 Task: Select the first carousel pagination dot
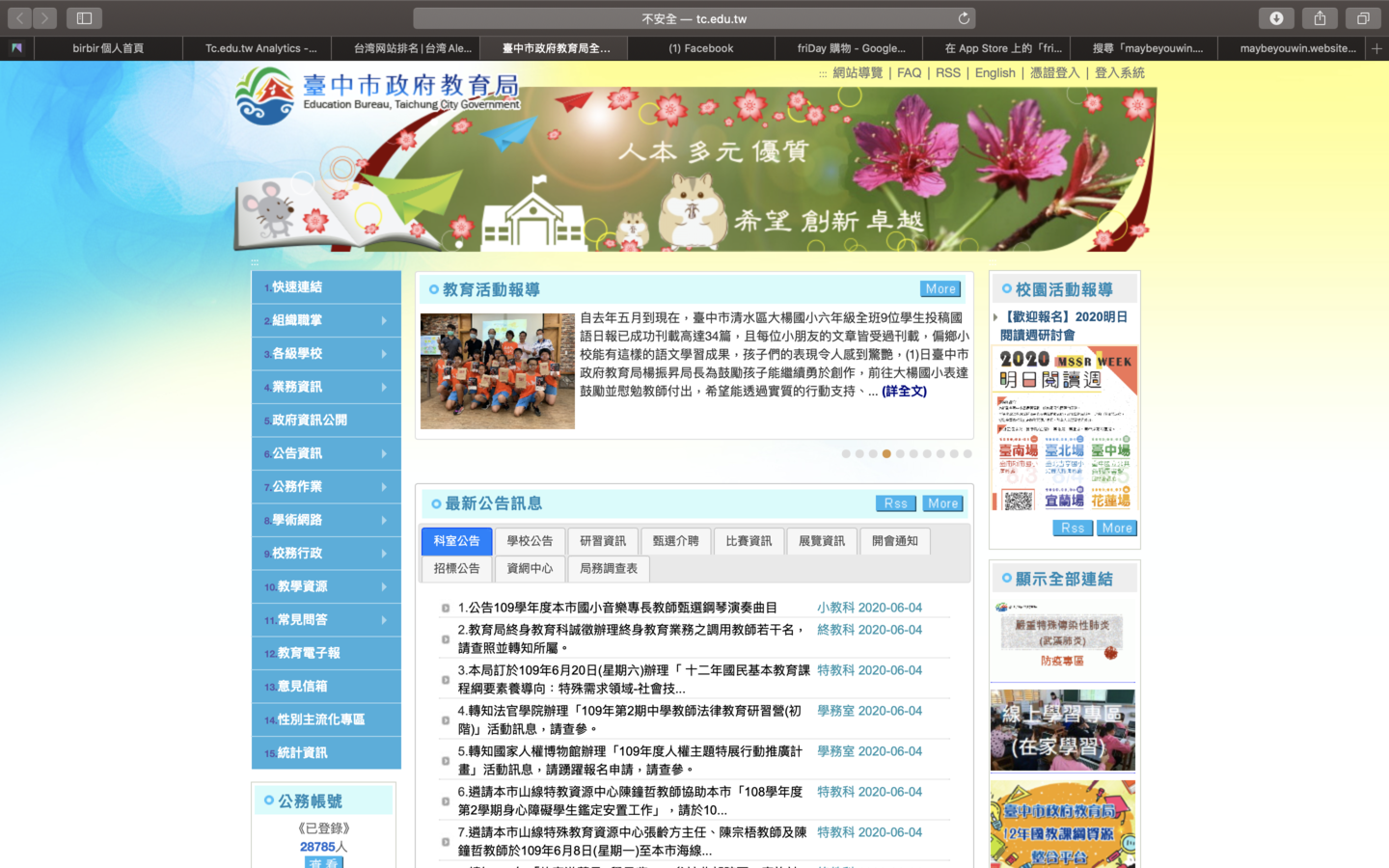(x=846, y=453)
